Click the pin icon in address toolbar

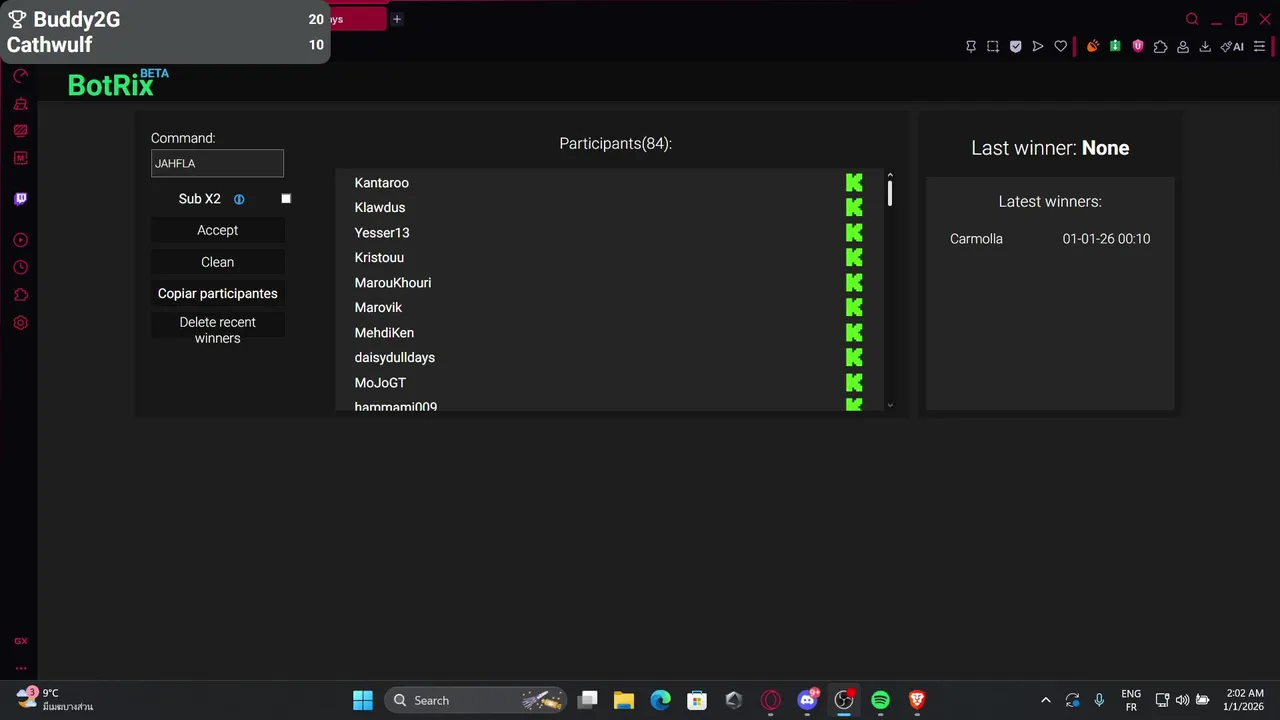970,46
